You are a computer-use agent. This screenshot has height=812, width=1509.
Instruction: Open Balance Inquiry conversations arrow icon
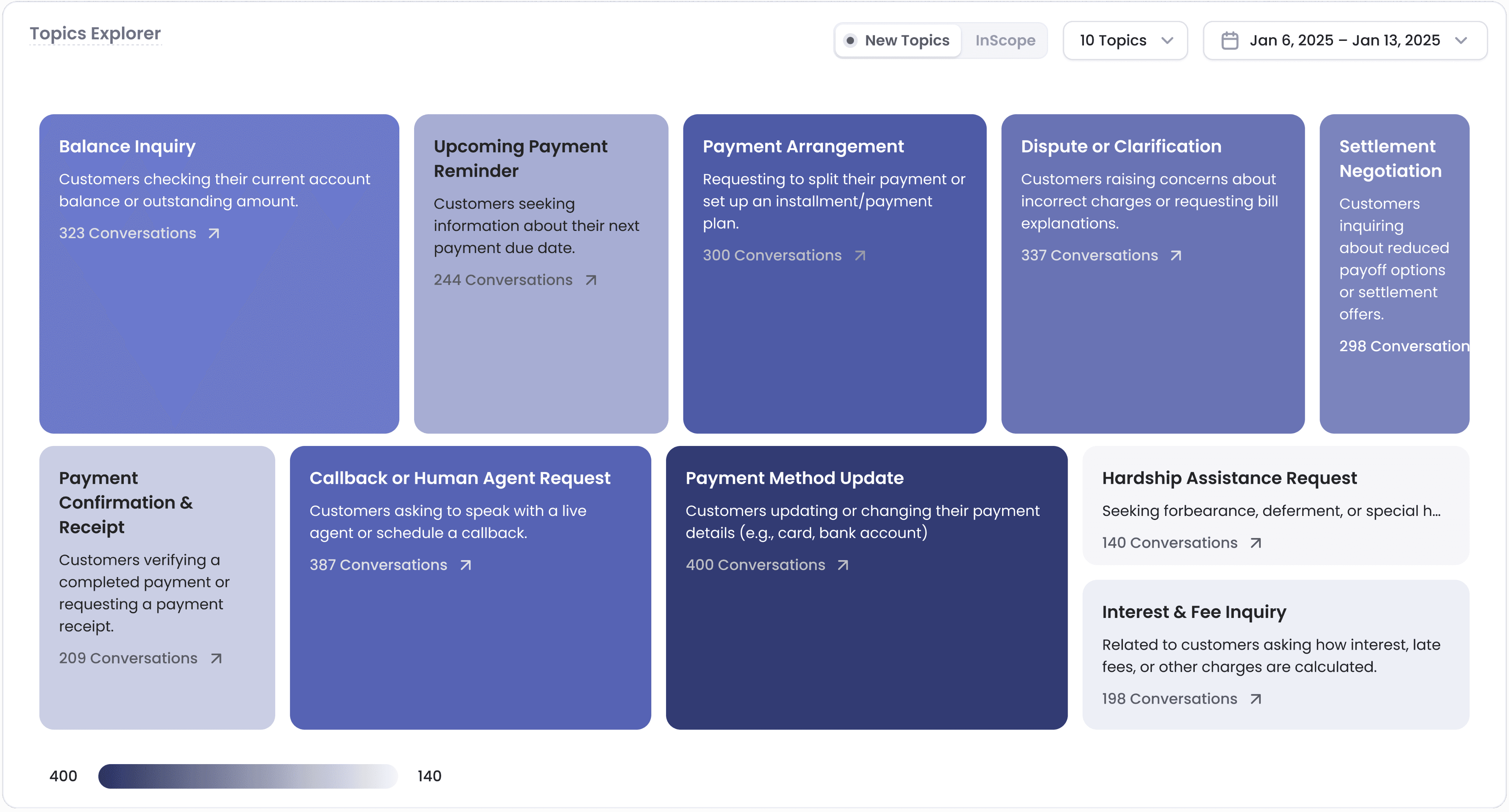click(x=214, y=233)
